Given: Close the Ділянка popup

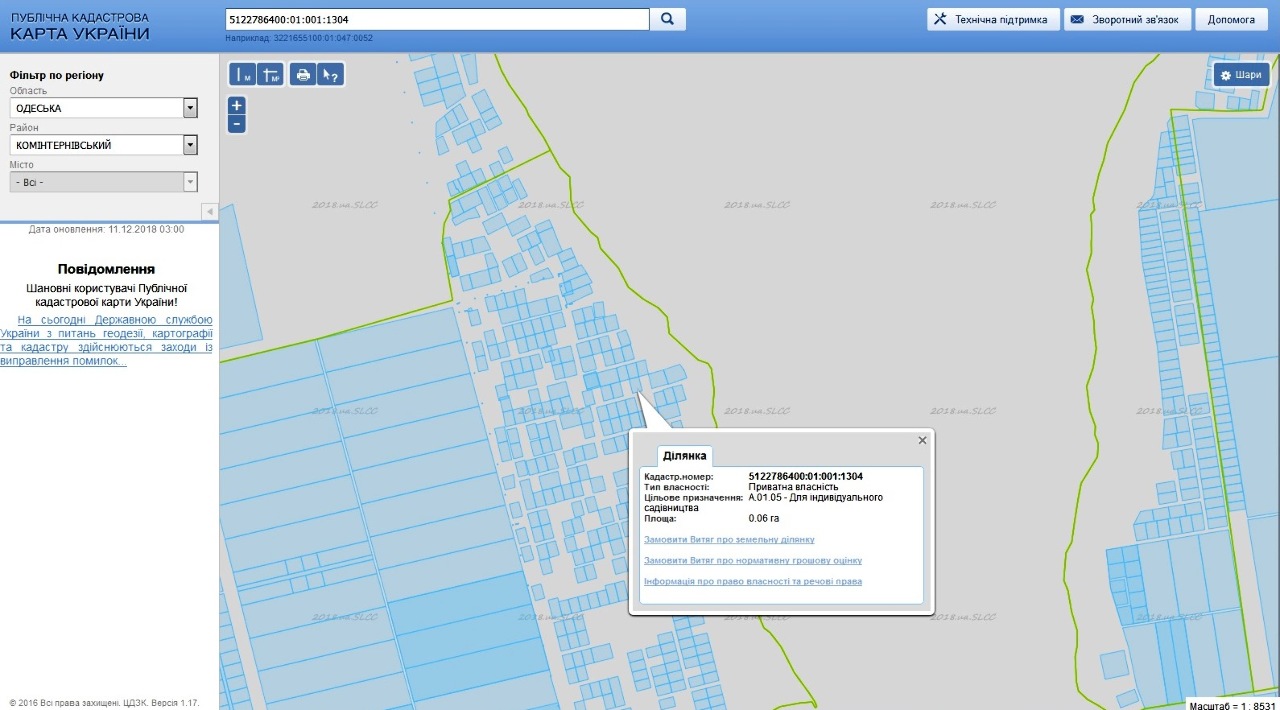Looking at the screenshot, I should [x=923, y=440].
